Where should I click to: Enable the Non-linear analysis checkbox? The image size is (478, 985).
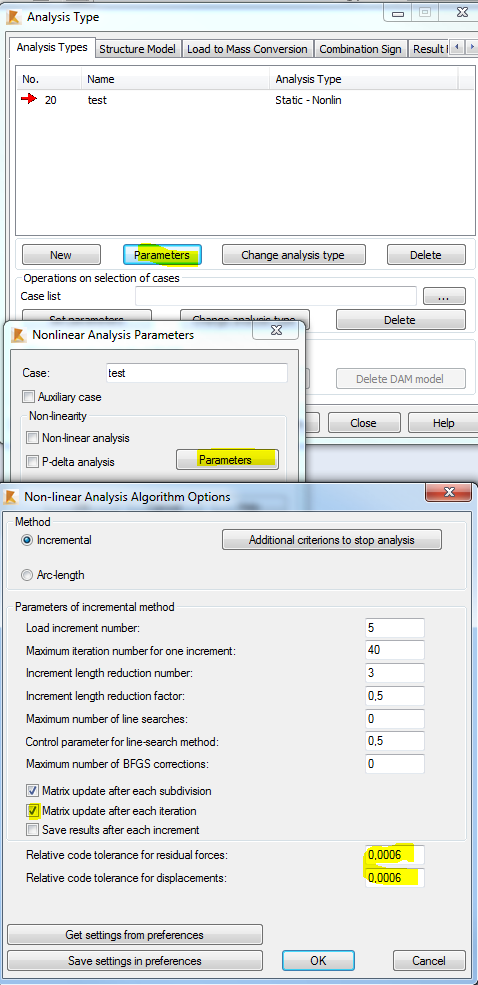pyautogui.click(x=32, y=437)
